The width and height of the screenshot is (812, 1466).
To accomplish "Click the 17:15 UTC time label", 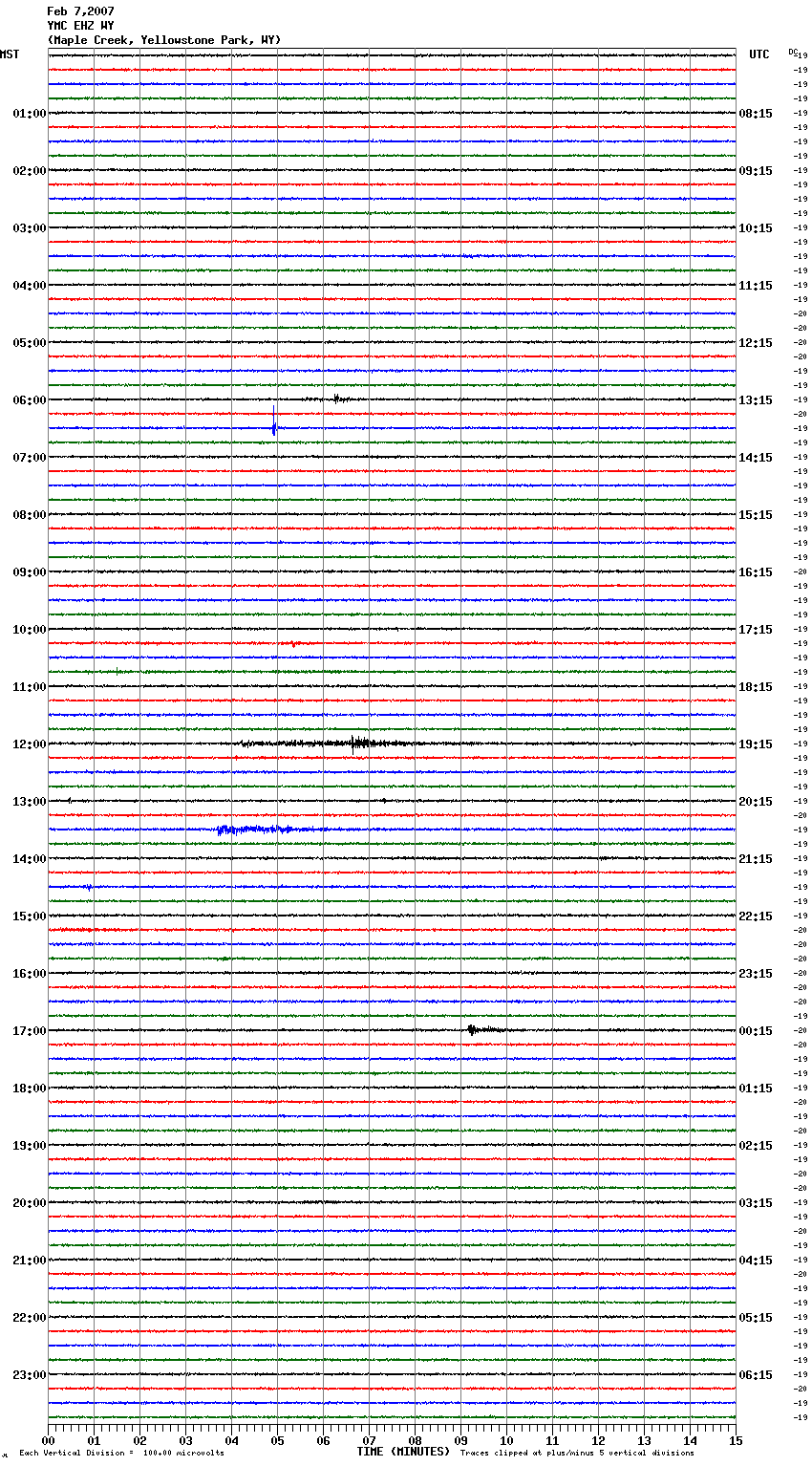I will pos(756,630).
